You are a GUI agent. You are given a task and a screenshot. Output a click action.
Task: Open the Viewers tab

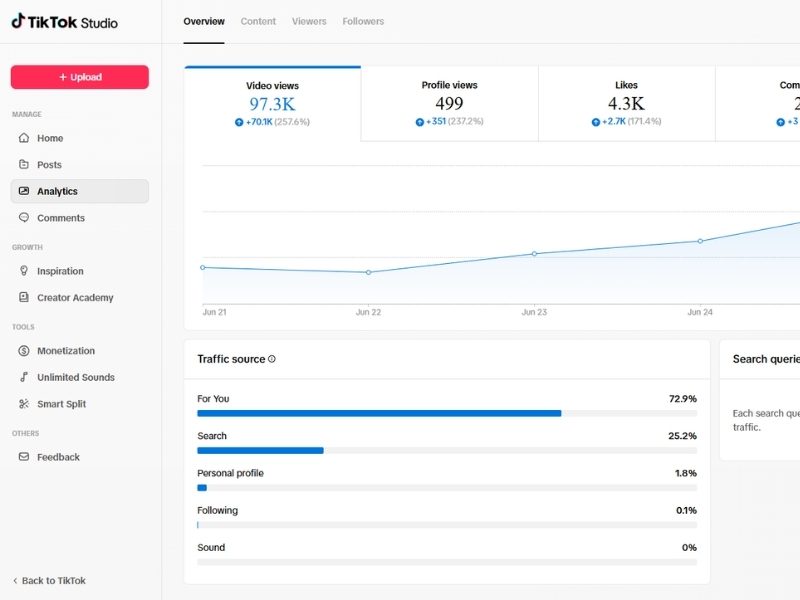309,21
